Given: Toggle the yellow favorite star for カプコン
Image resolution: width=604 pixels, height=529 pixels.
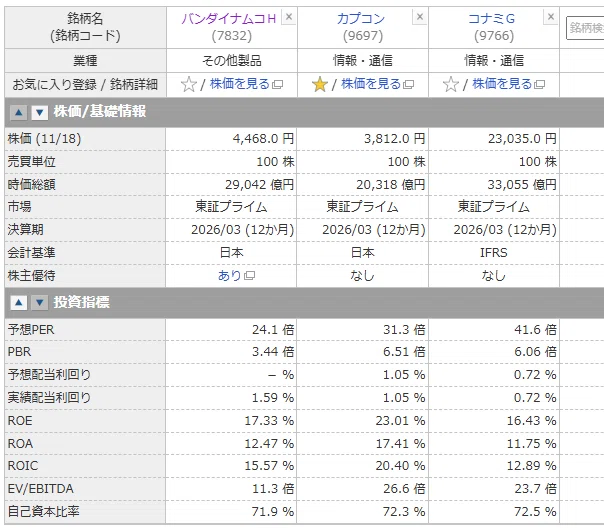Looking at the screenshot, I should (320, 84).
